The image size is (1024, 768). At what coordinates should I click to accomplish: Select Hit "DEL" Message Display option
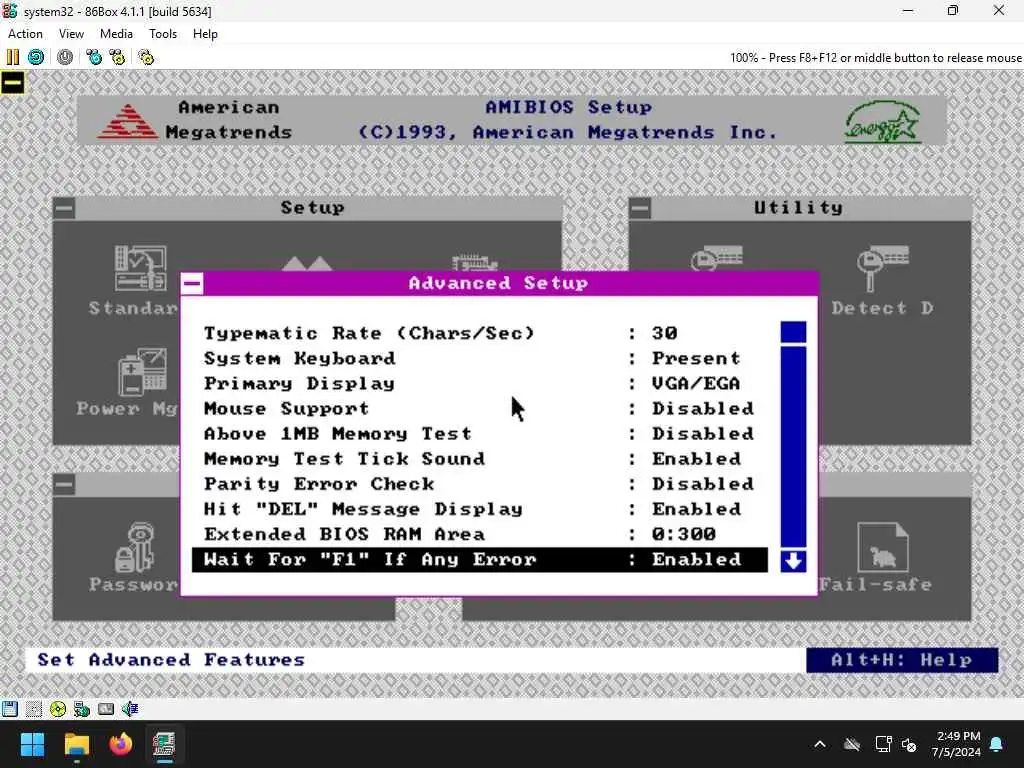(479, 509)
